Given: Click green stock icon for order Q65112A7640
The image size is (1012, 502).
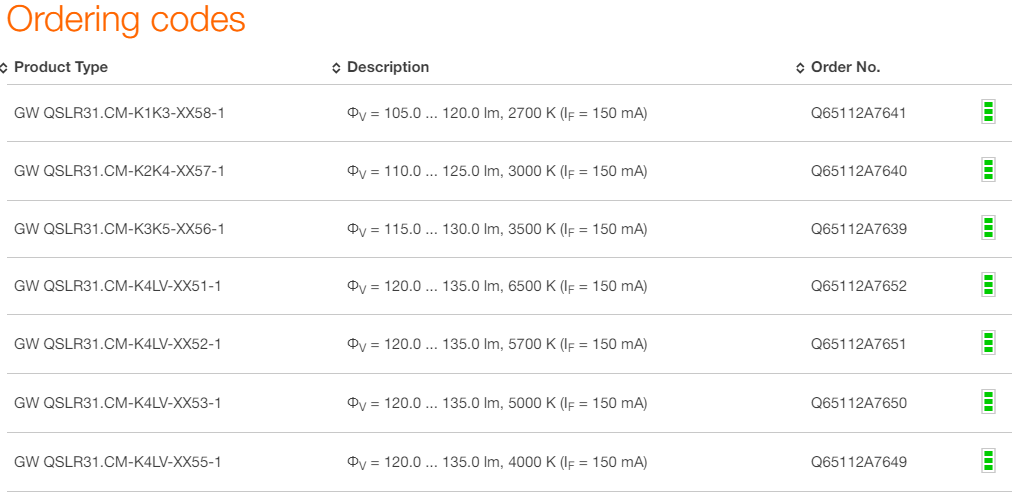Looking at the screenshot, I should [x=988, y=170].
